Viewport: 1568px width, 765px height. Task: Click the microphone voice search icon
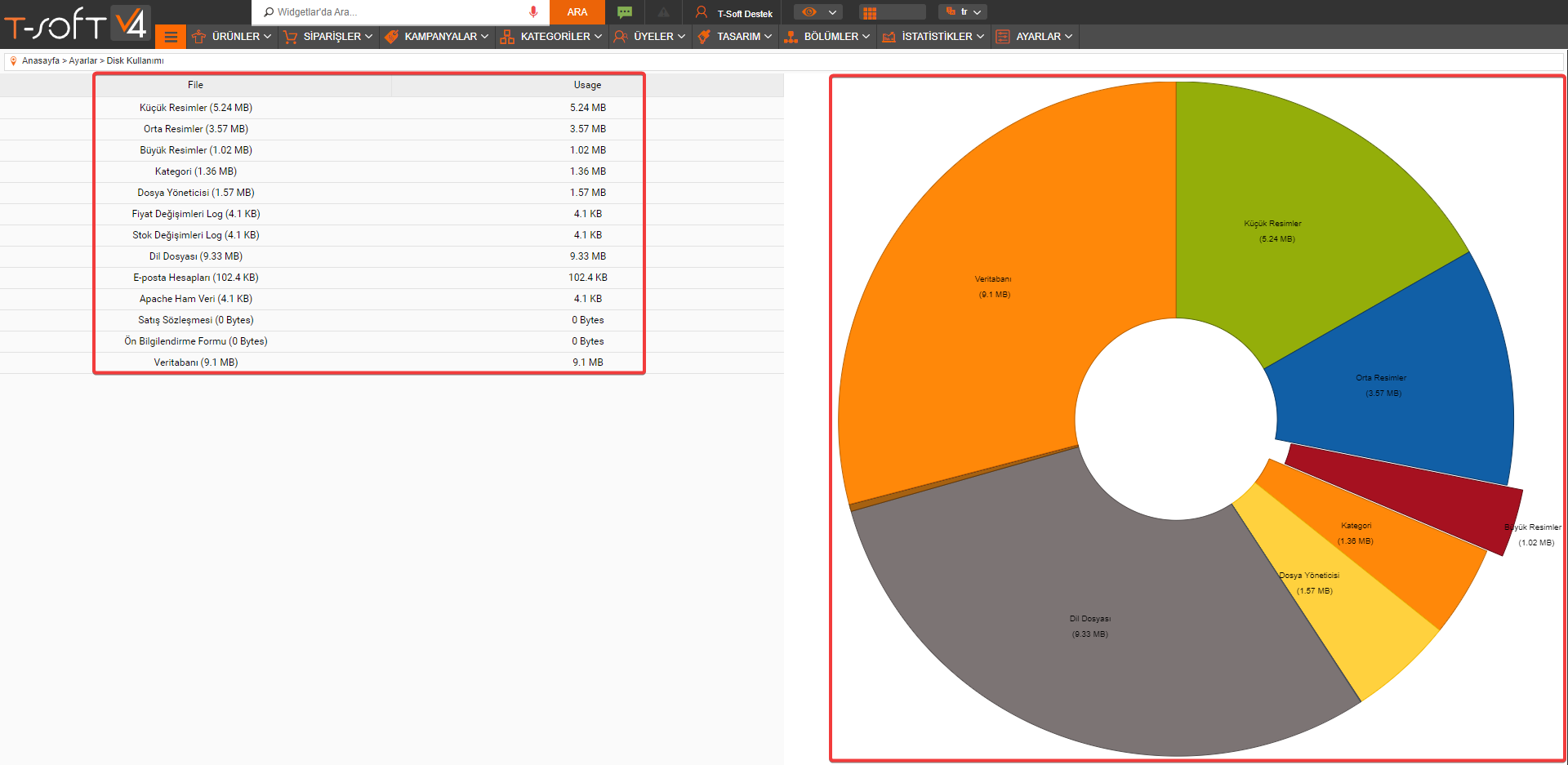pyautogui.click(x=533, y=12)
